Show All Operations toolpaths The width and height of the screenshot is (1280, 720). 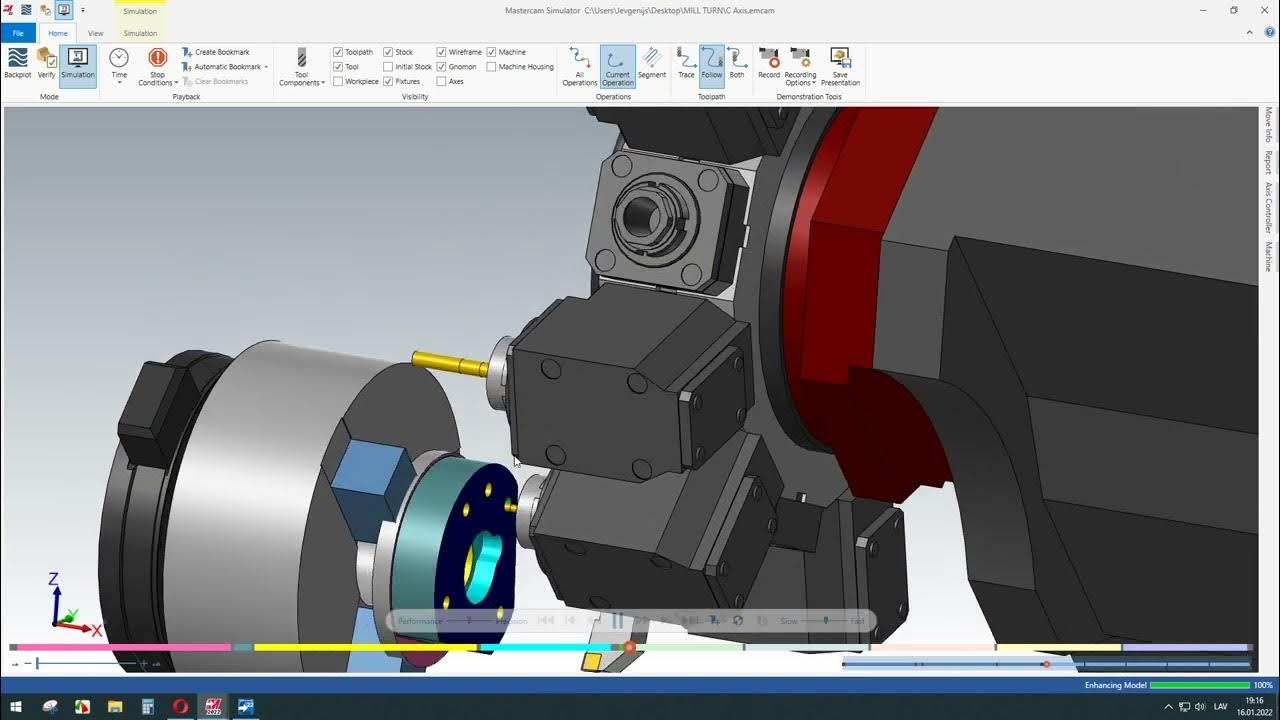click(x=580, y=66)
